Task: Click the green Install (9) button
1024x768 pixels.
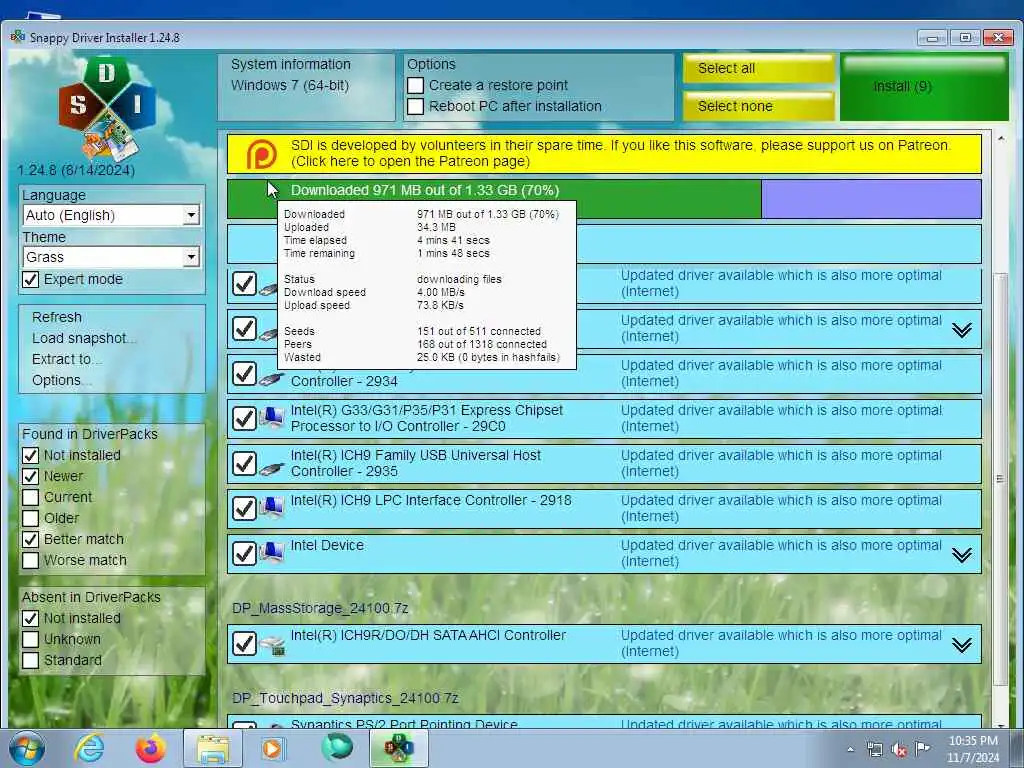Action: pyautogui.click(x=924, y=87)
